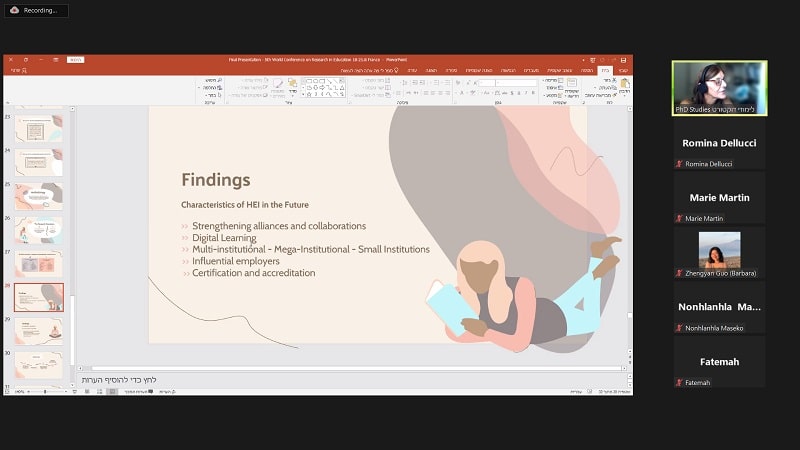Click the PhD Studies presenter video tile

pos(719,88)
